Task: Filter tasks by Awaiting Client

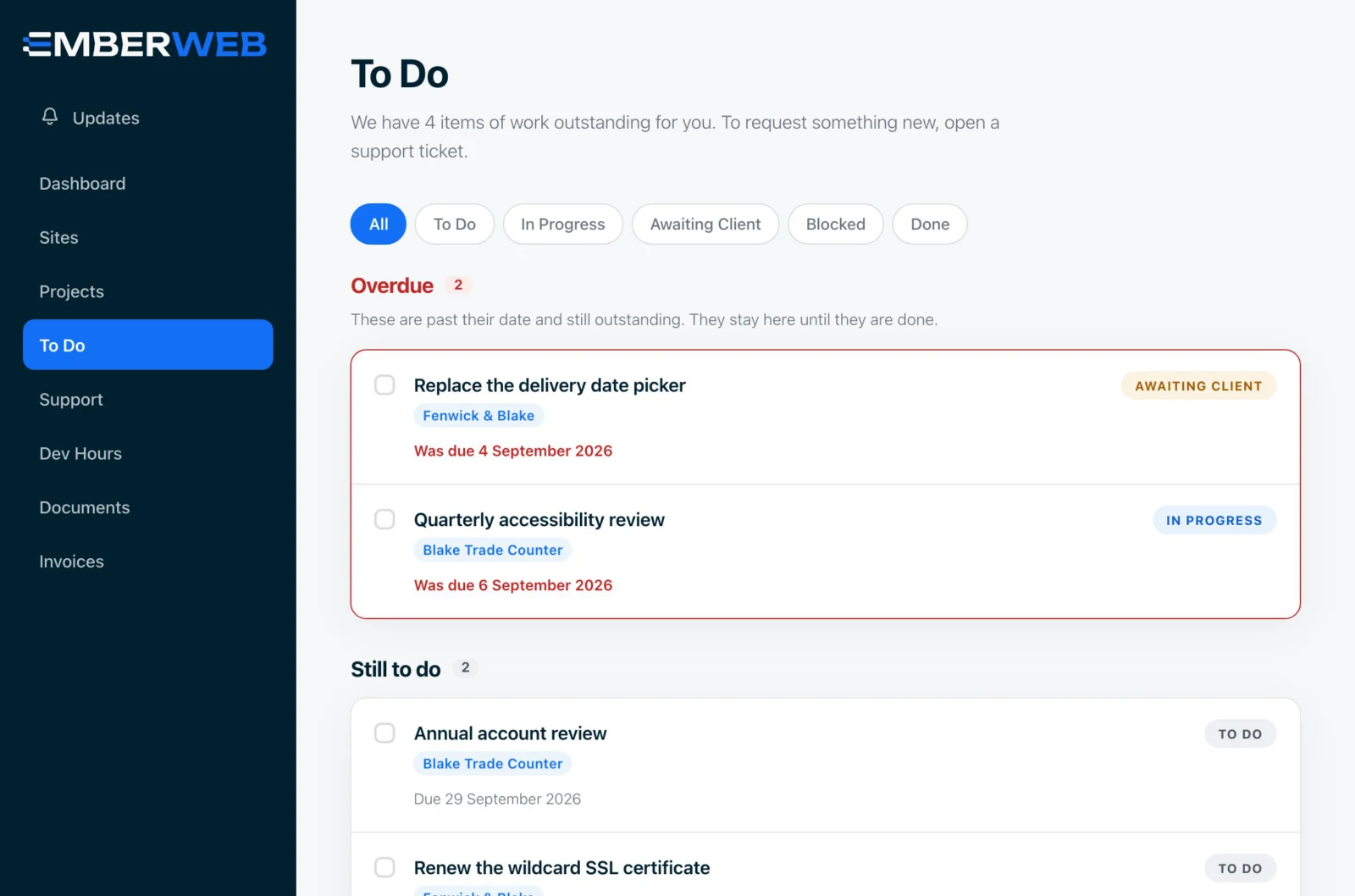Action: pyautogui.click(x=705, y=224)
